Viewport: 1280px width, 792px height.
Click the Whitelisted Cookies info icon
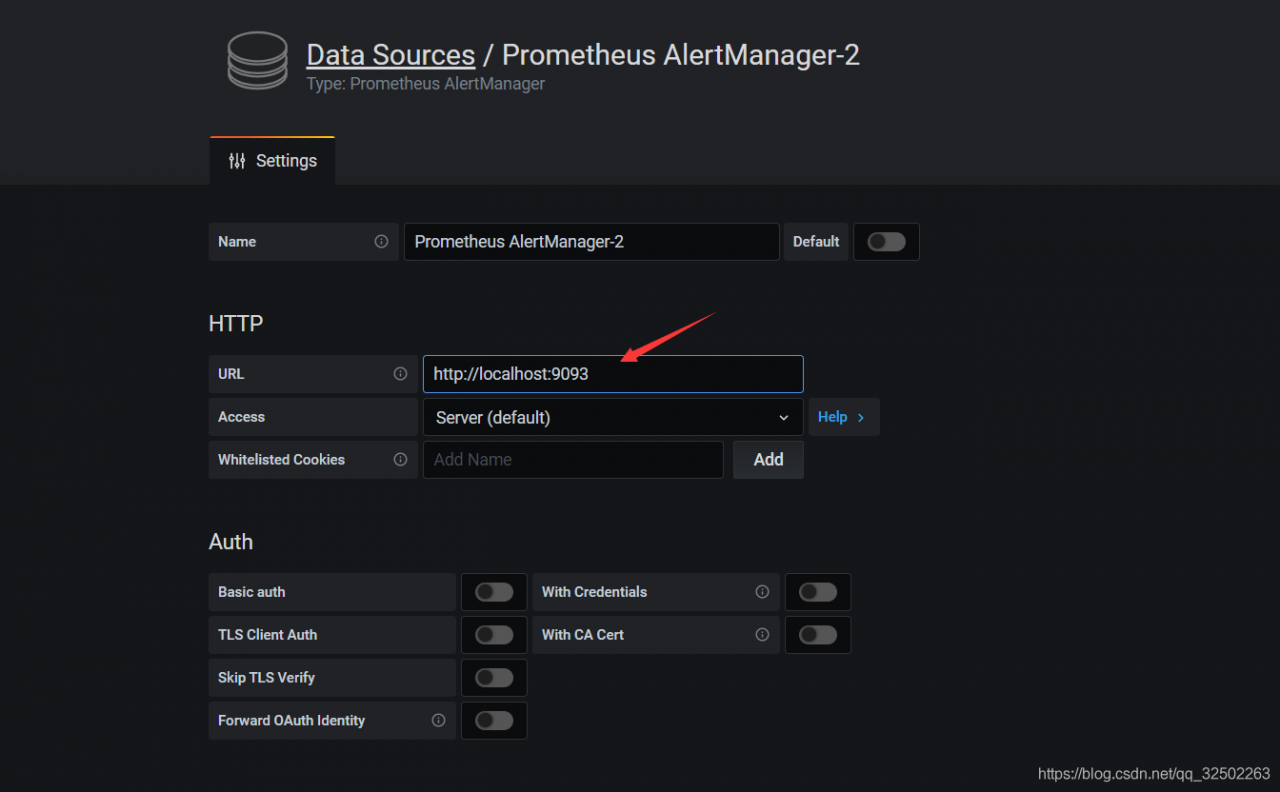tap(400, 460)
